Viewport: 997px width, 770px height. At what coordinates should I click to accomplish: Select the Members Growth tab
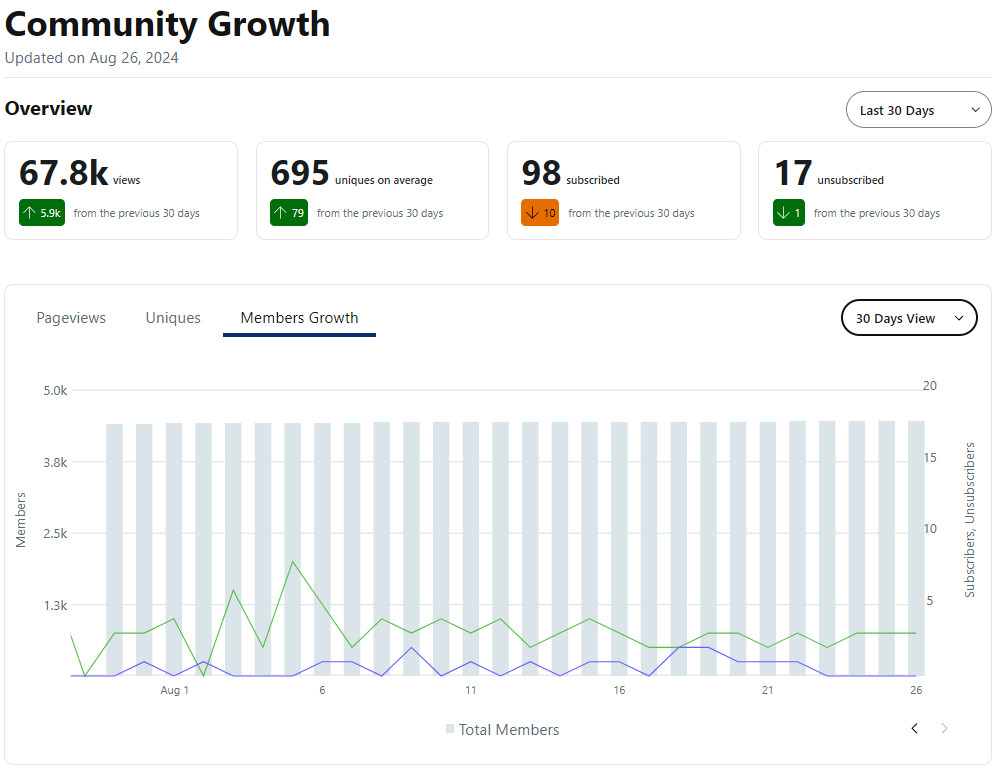point(299,318)
